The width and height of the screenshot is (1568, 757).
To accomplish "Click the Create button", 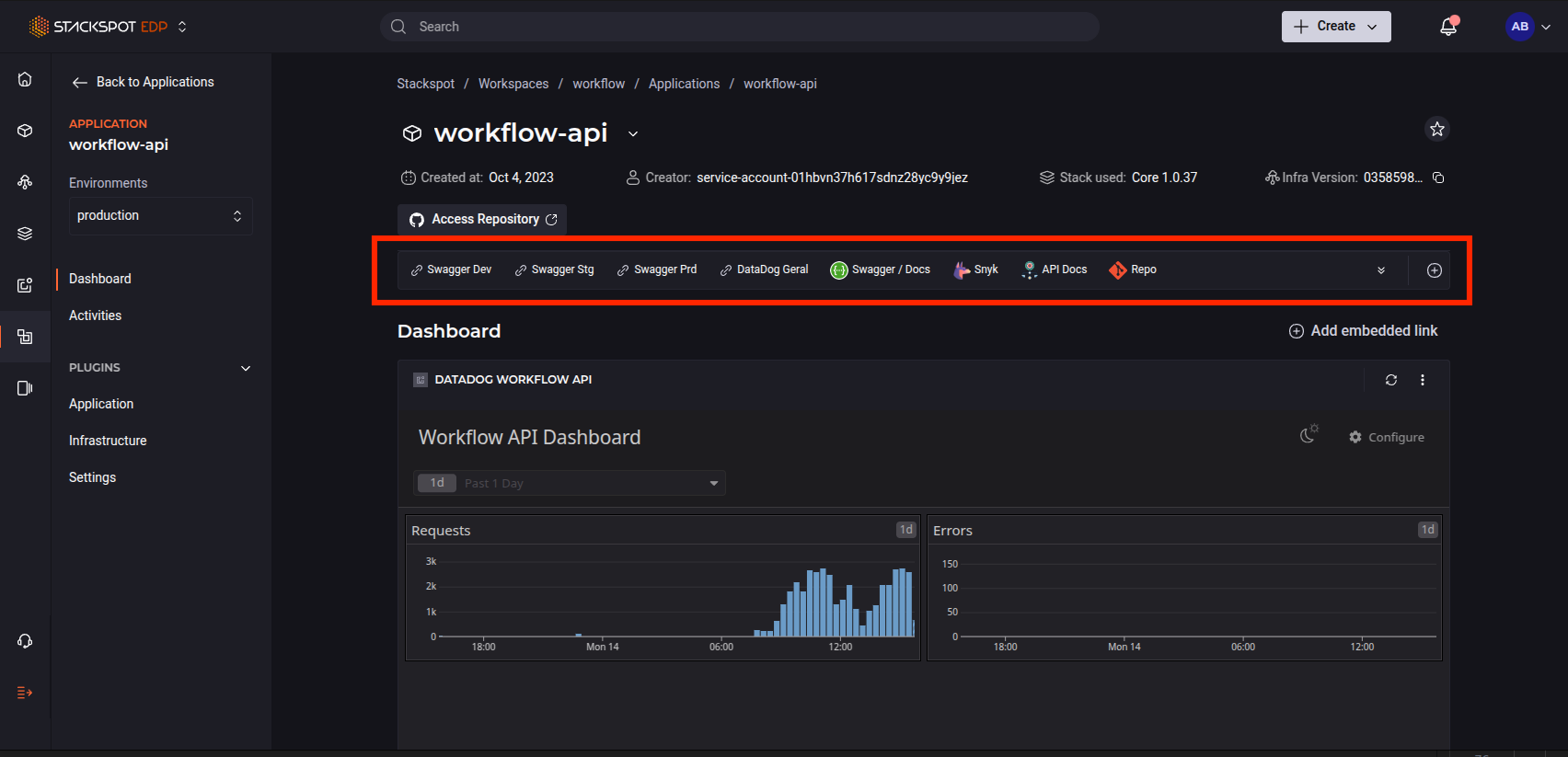I will pyautogui.click(x=1335, y=27).
